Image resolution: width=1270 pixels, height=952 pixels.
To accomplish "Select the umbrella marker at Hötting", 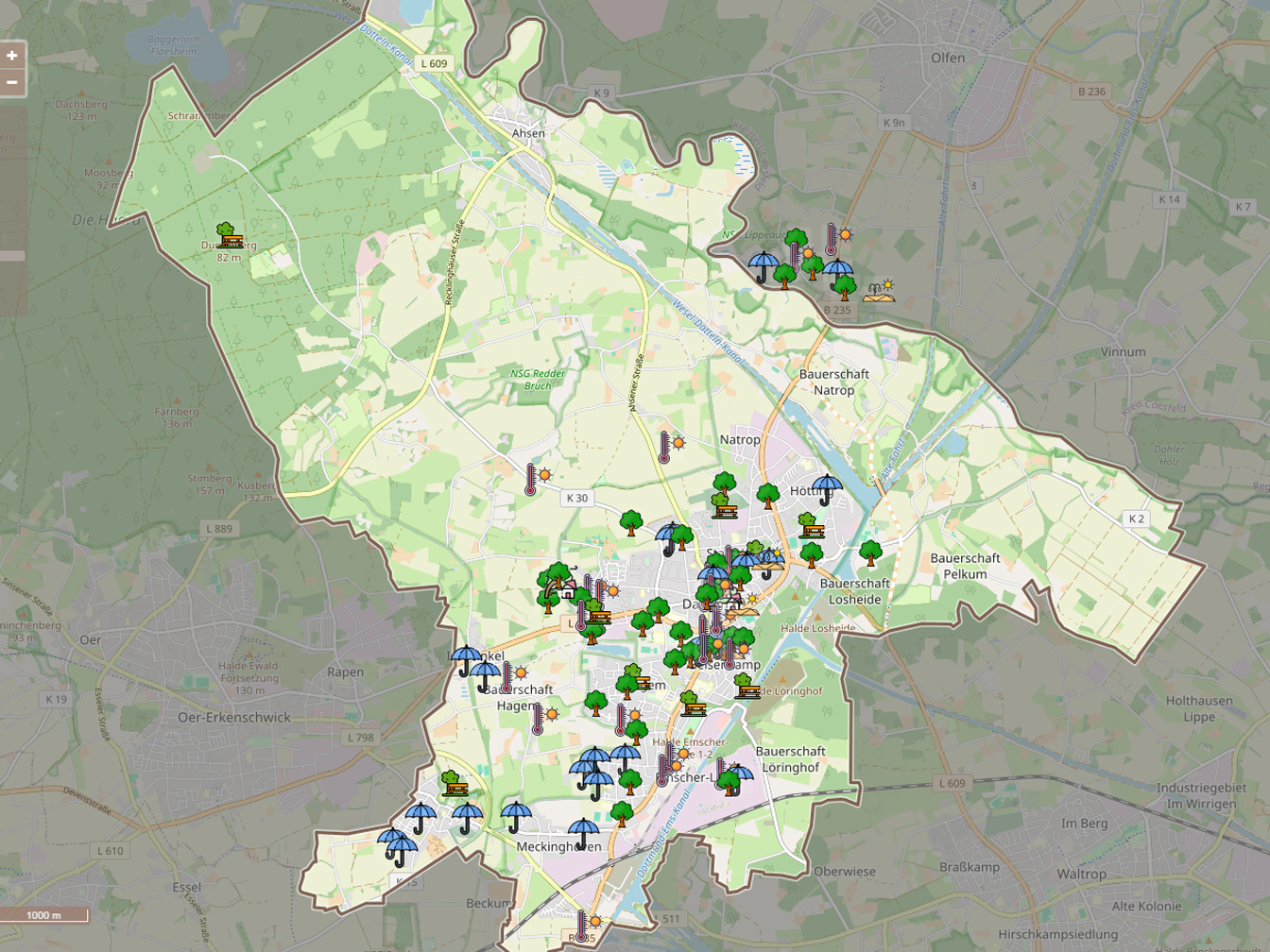I will click(x=827, y=489).
